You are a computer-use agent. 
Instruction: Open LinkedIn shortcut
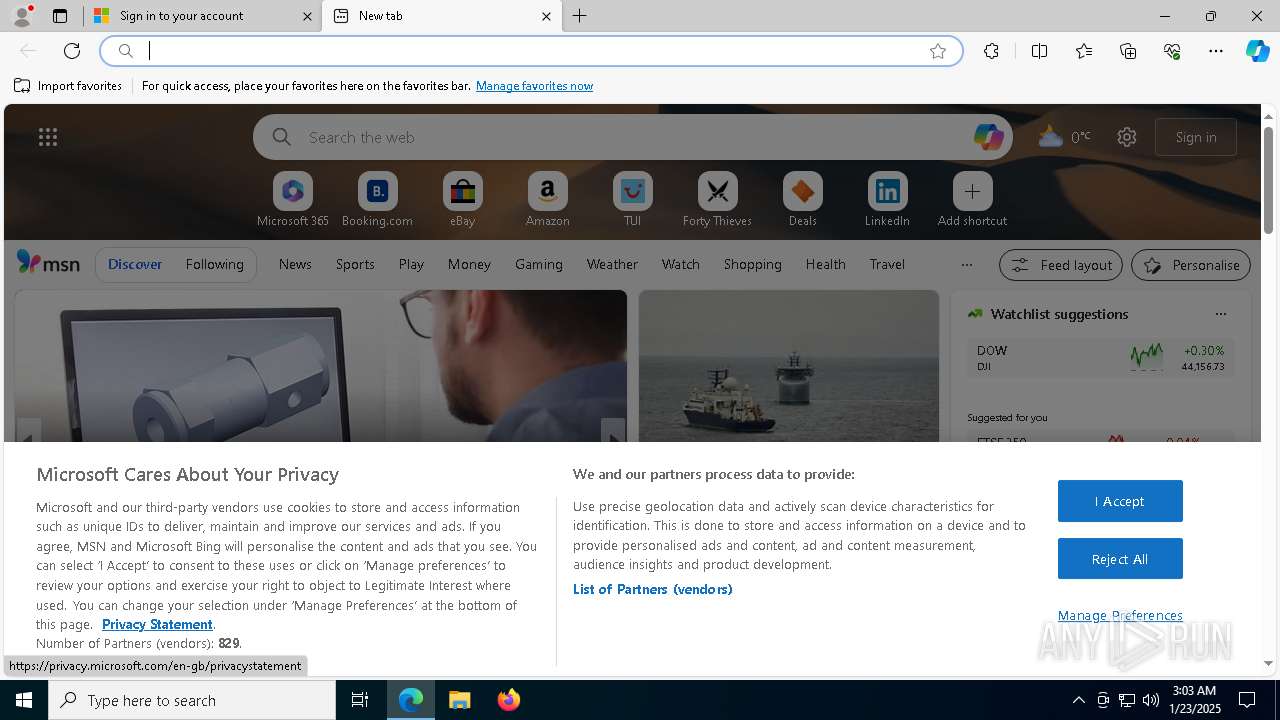coord(887,199)
